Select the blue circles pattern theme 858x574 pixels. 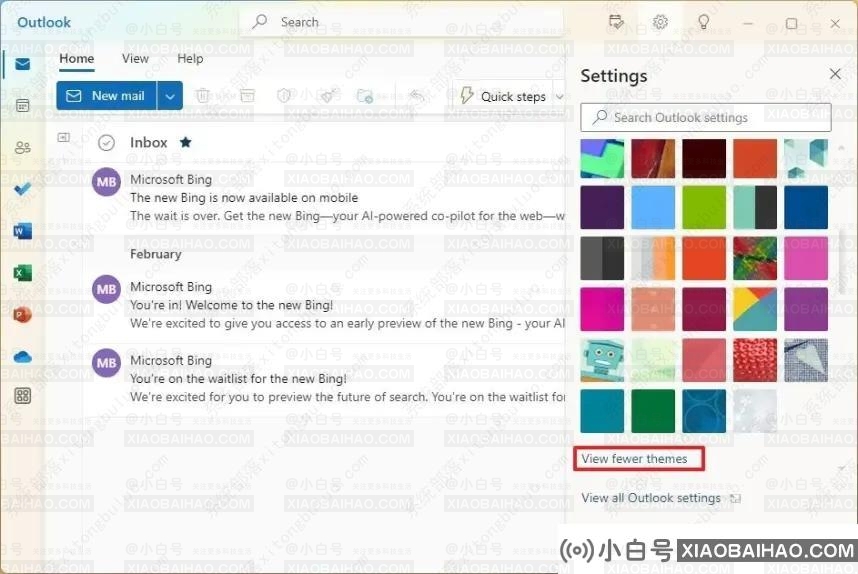pyautogui.click(x=704, y=411)
